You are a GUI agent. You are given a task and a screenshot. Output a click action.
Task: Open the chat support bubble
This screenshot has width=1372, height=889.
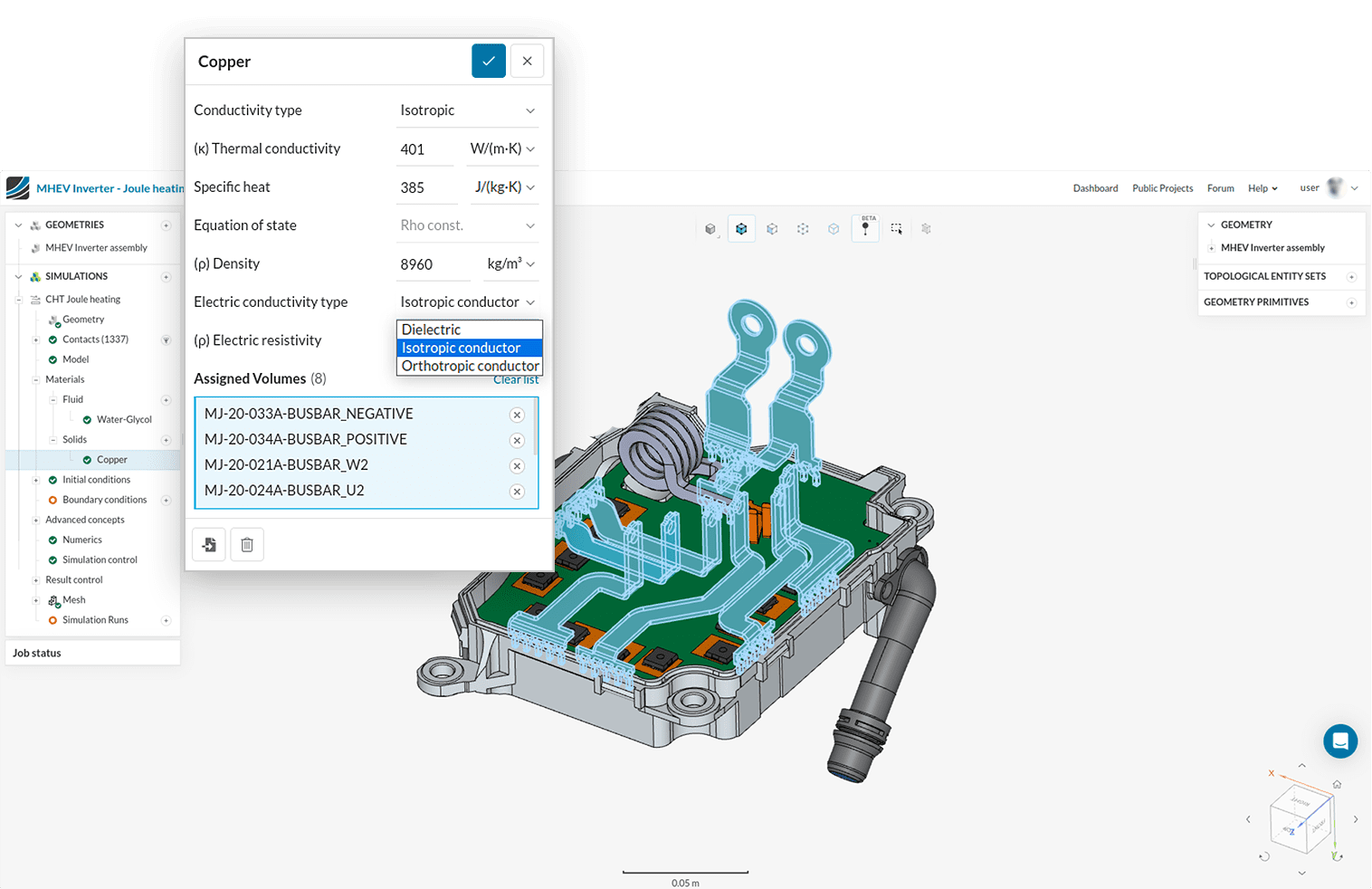(1339, 741)
